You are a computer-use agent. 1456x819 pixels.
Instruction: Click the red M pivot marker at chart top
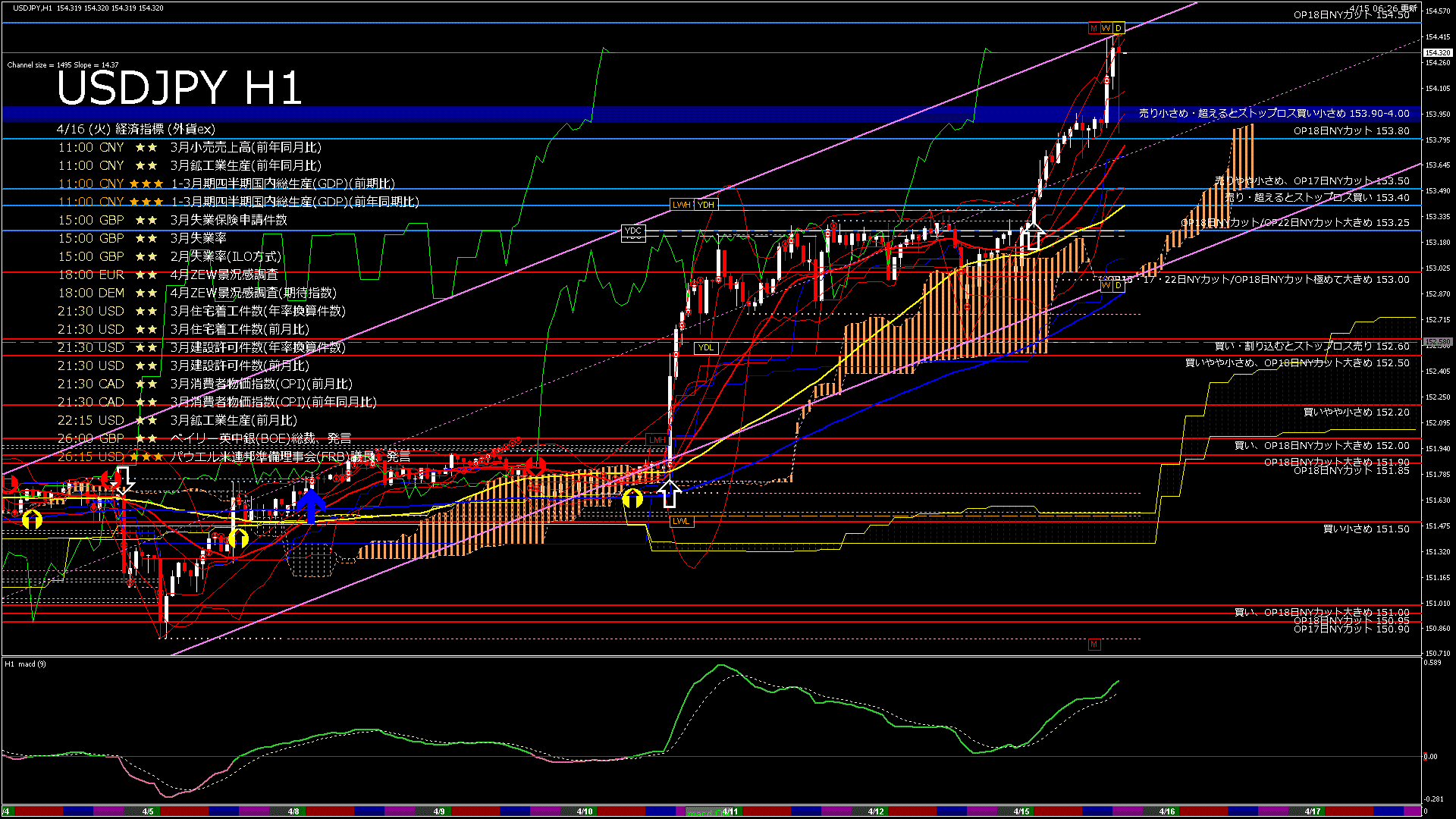[1094, 29]
